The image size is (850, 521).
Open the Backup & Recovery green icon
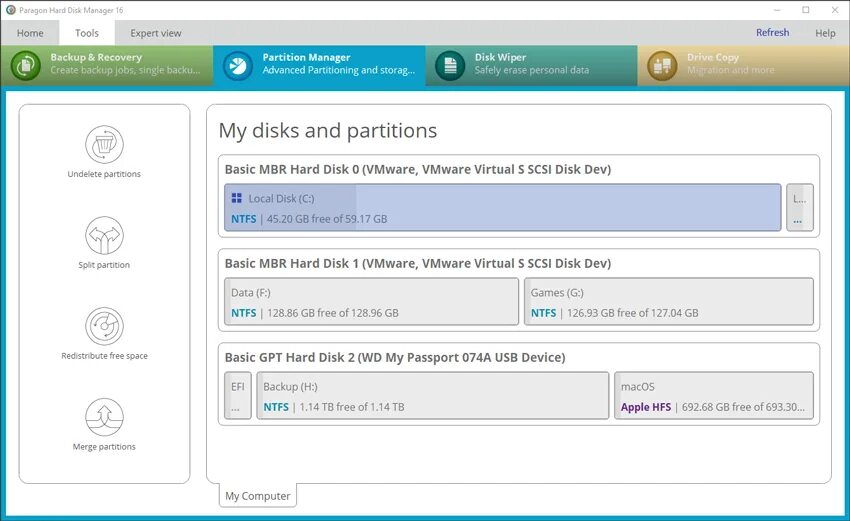(x=25, y=66)
